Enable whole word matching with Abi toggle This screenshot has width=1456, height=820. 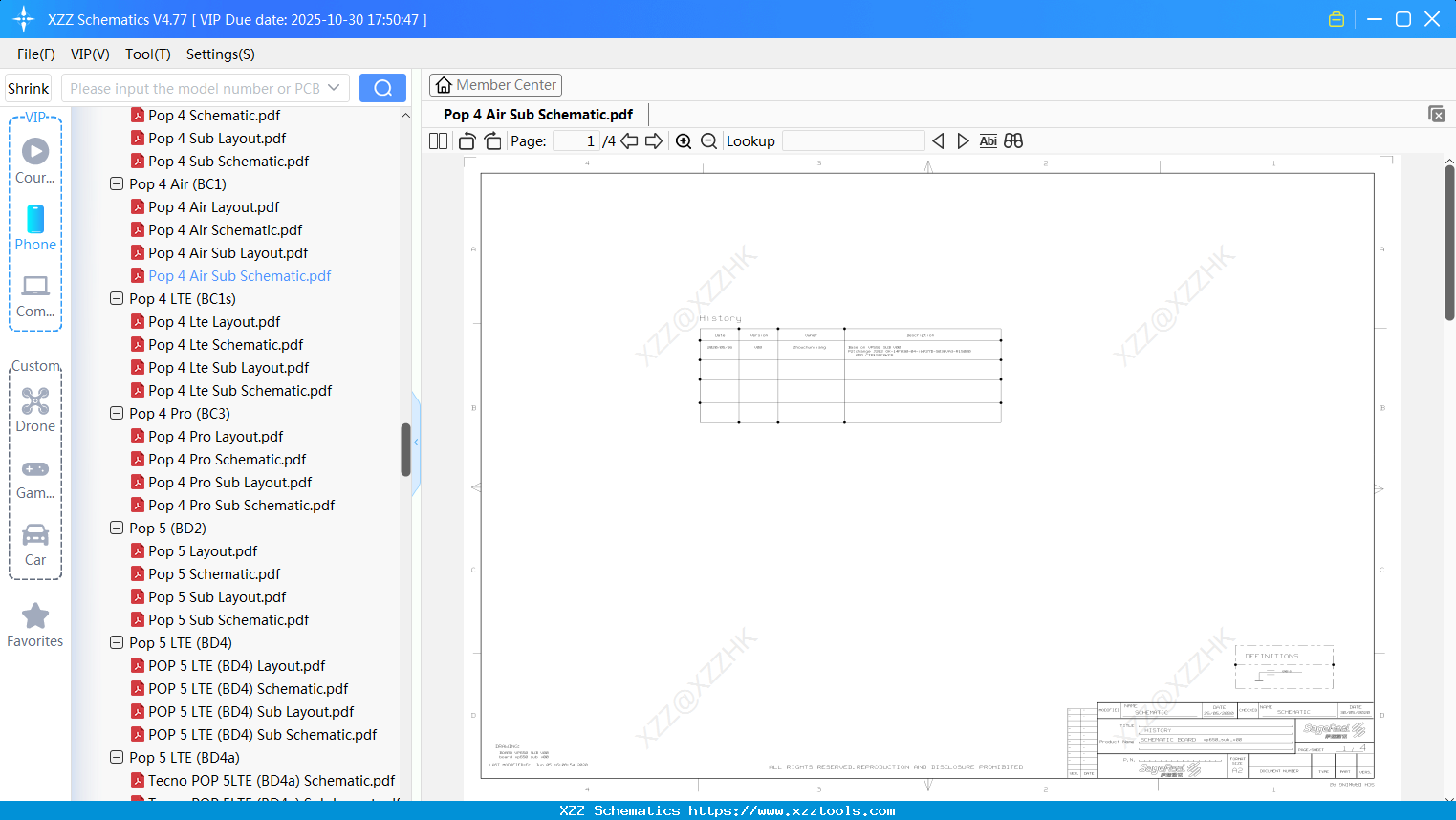pos(988,140)
